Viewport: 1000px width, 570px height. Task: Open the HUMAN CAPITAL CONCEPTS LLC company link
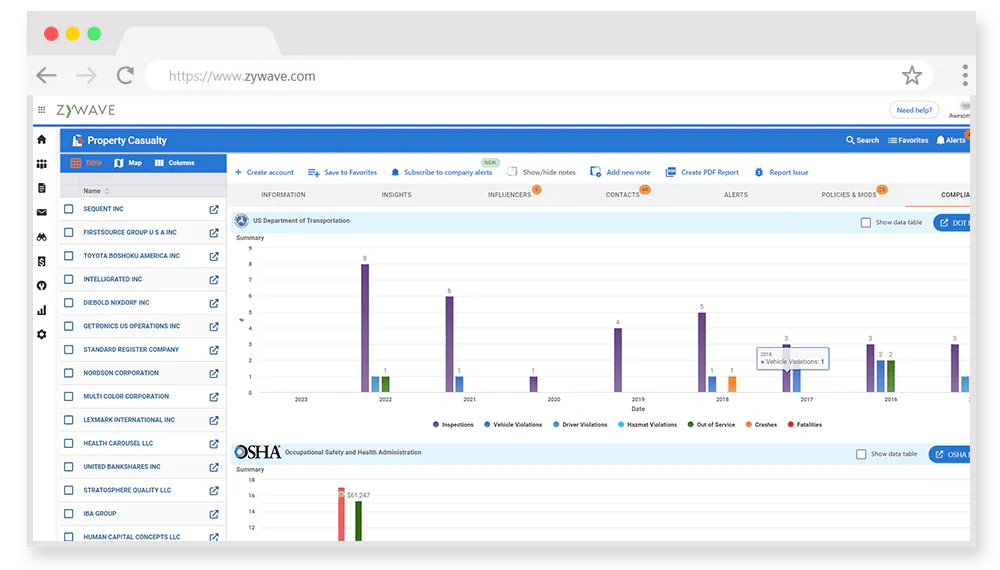coord(131,537)
